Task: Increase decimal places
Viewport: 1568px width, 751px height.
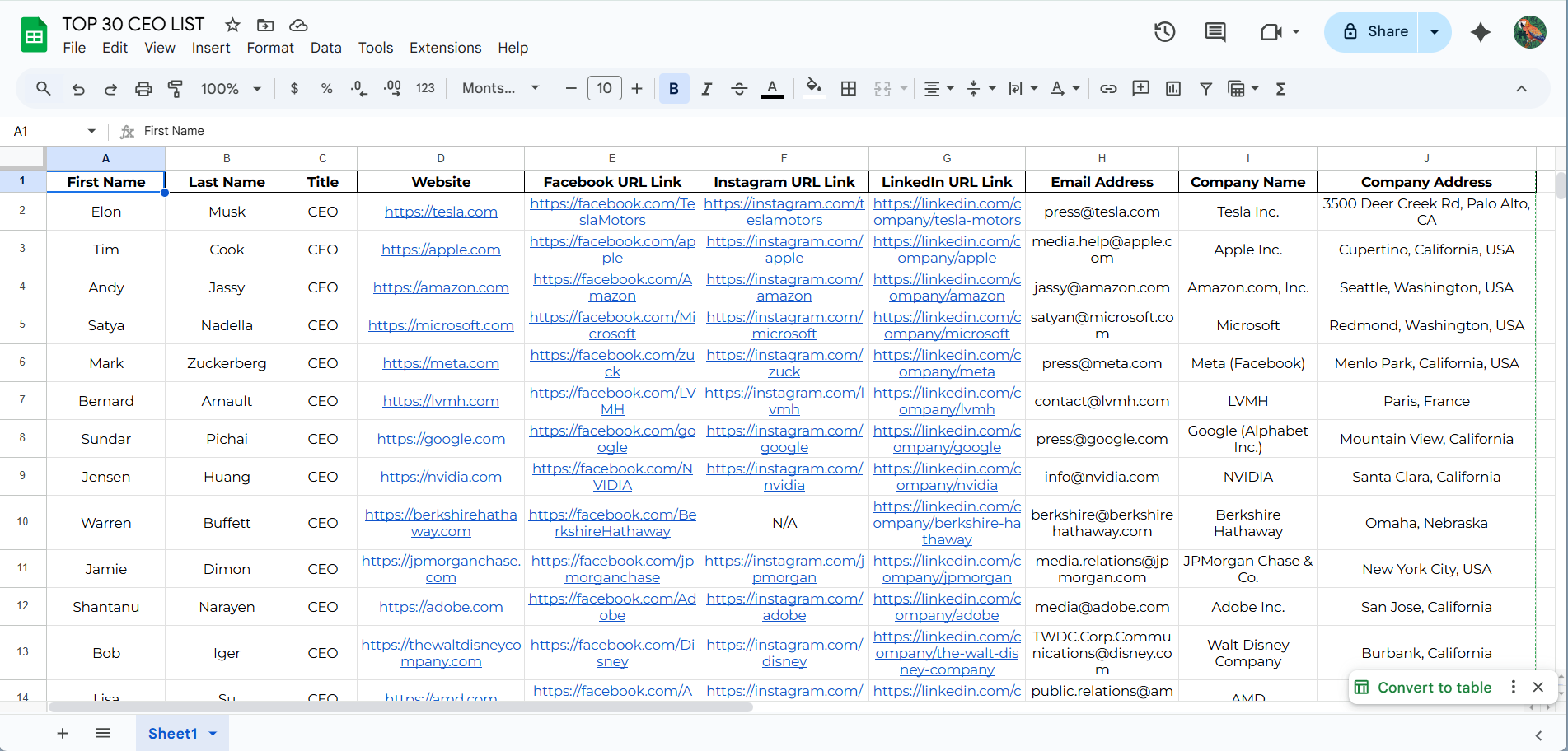Action: (x=392, y=89)
